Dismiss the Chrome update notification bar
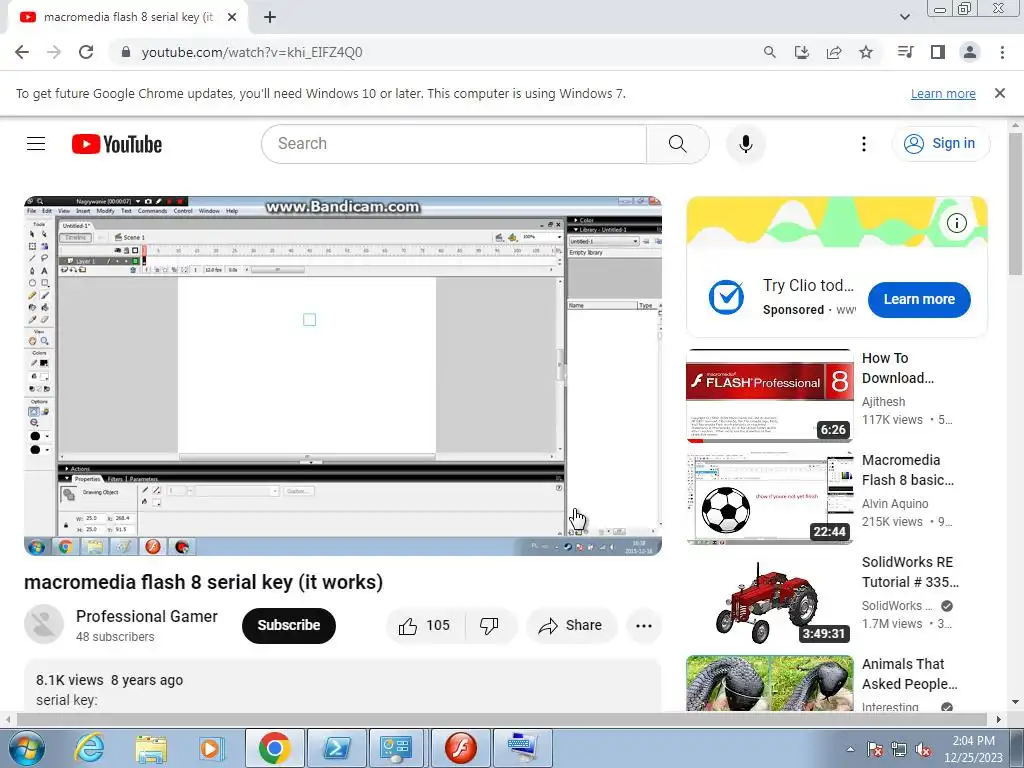This screenshot has width=1024, height=768. [x=999, y=93]
